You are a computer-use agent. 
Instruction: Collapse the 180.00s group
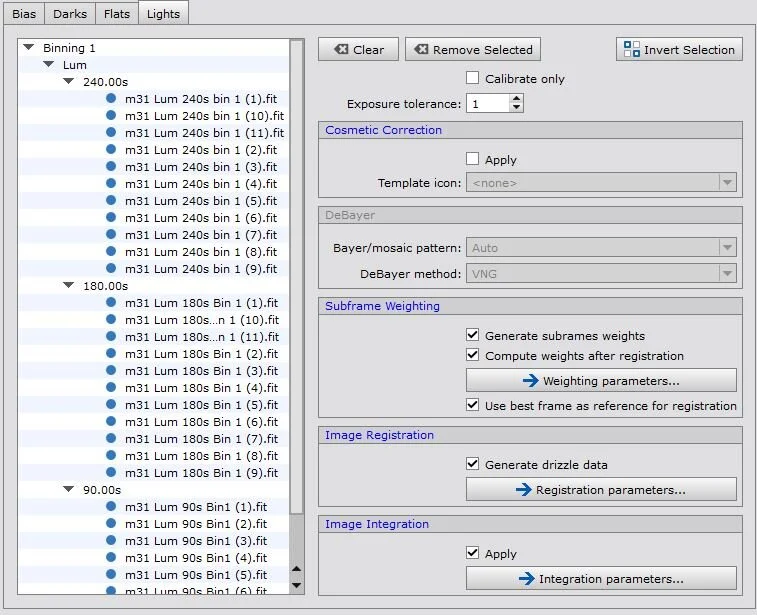tap(69, 285)
